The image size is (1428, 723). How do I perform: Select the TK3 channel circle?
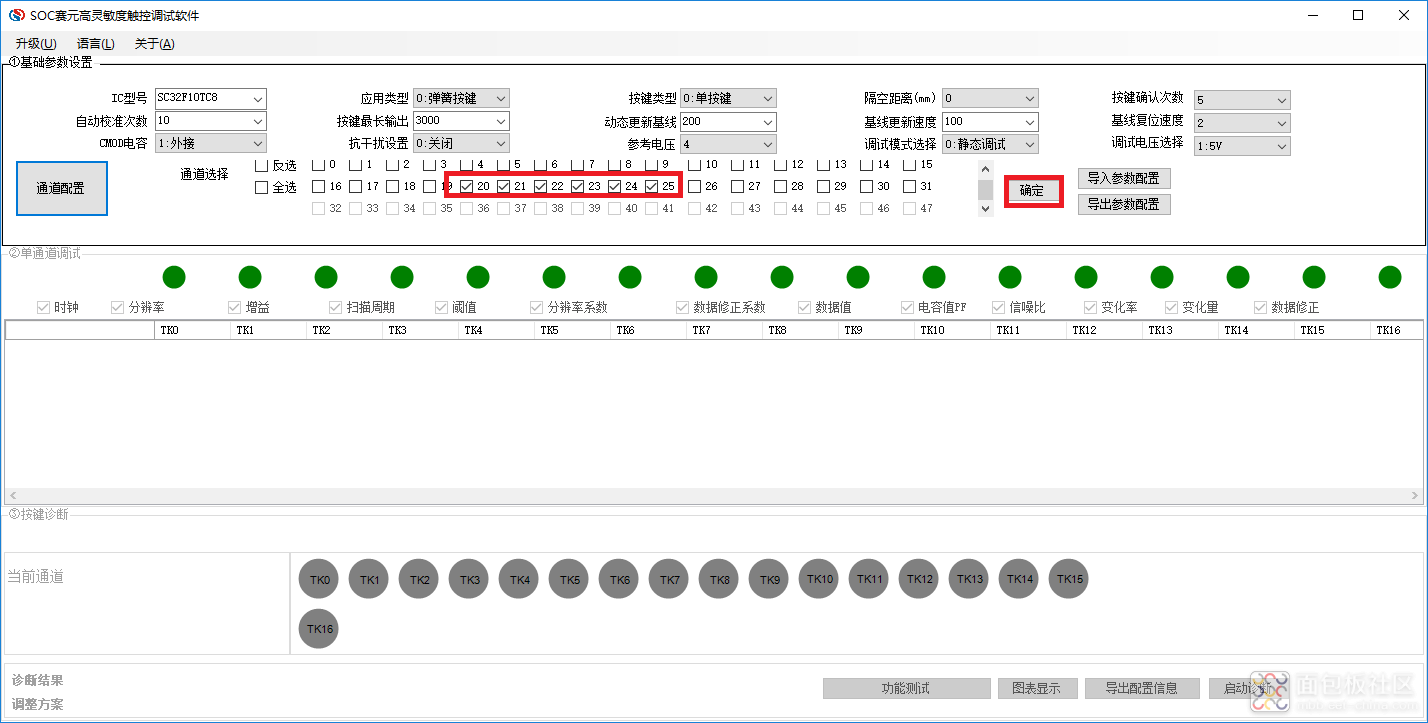coord(469,579)
